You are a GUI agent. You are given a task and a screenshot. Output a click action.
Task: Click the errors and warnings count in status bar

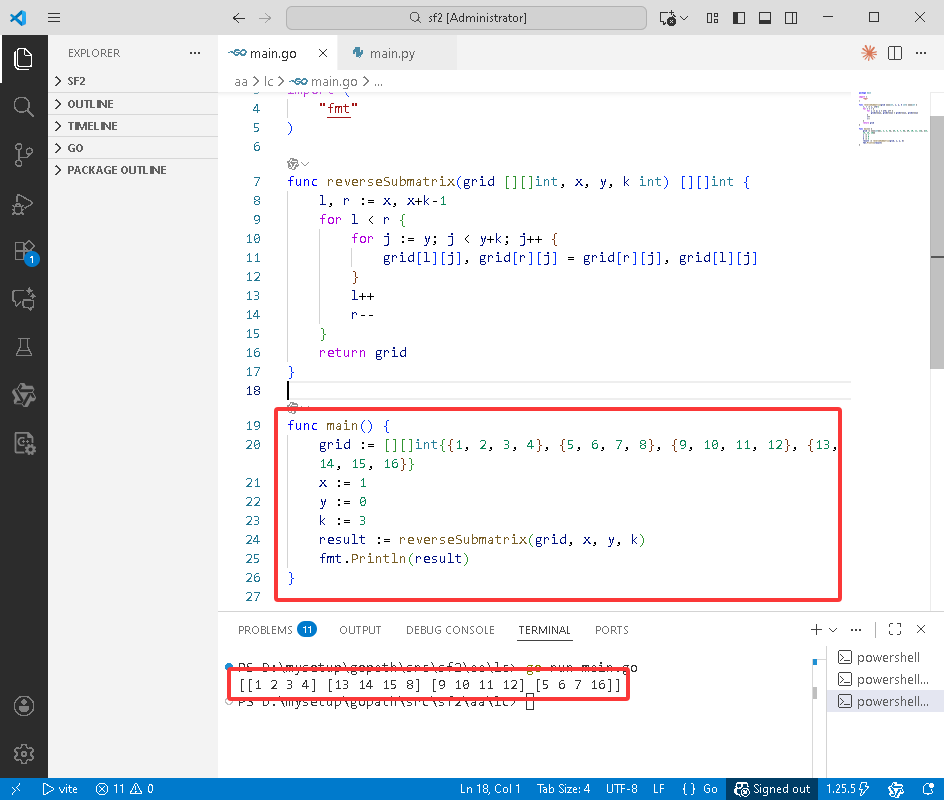tap(125, 789)
